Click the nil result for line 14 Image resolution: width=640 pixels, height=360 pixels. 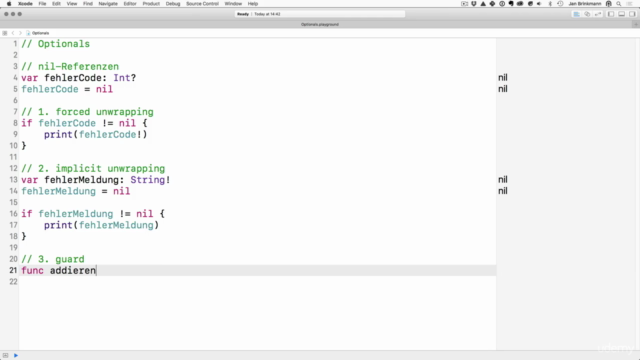coord(503,191)
